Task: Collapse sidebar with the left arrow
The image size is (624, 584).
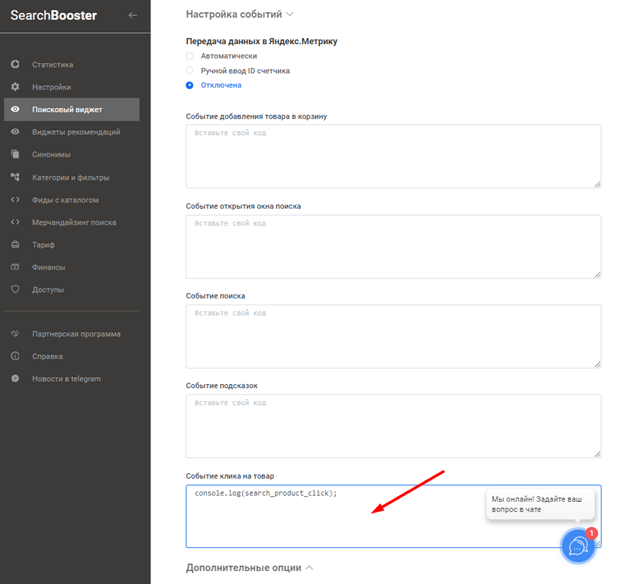Action: (x=132, y=15)
